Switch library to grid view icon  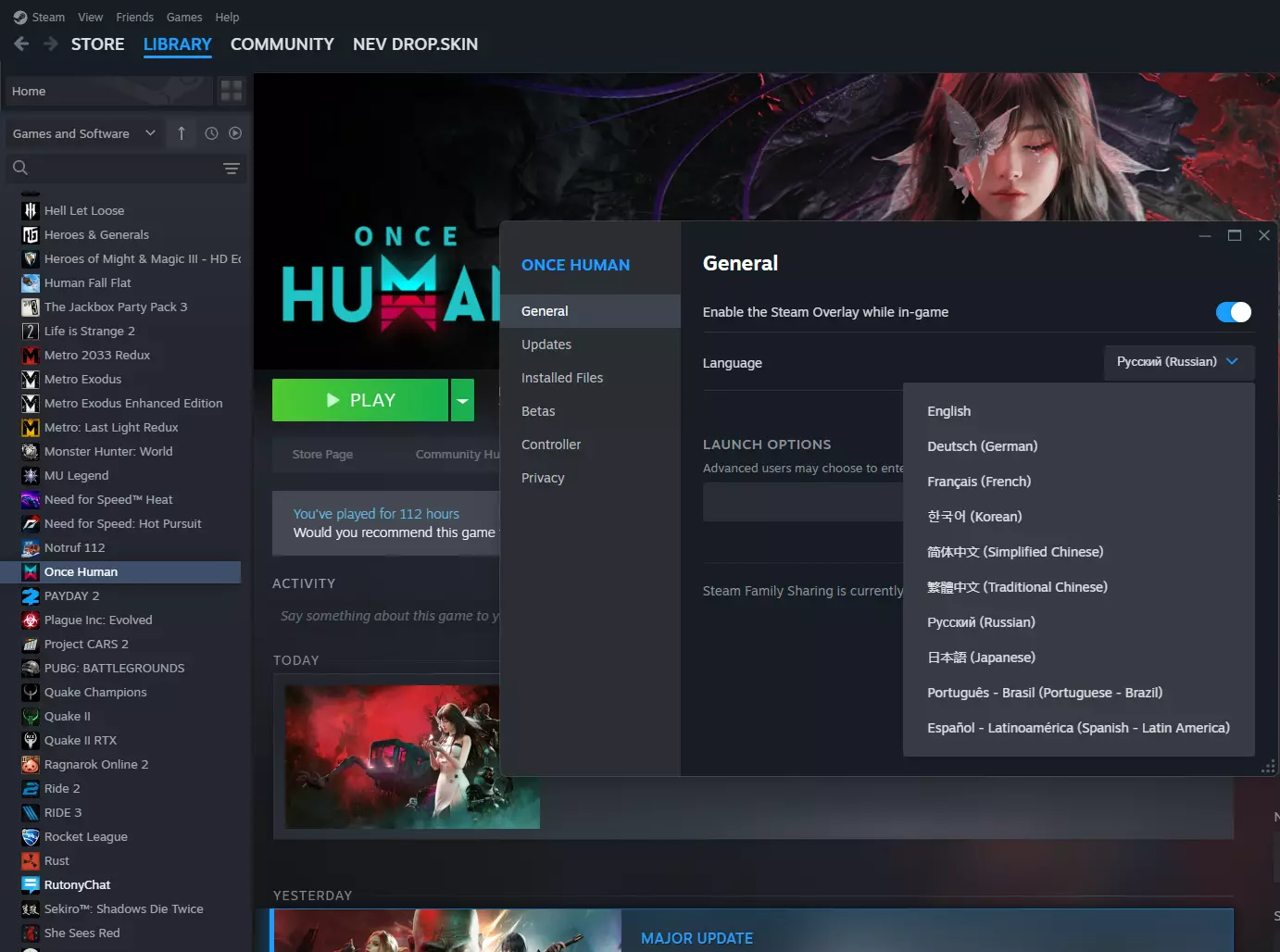point(232,91)
